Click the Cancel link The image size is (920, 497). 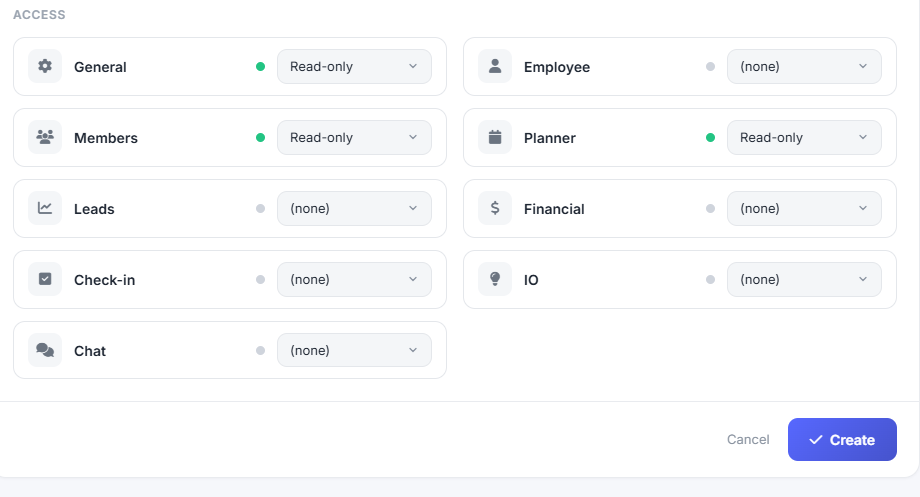point(748,439)
